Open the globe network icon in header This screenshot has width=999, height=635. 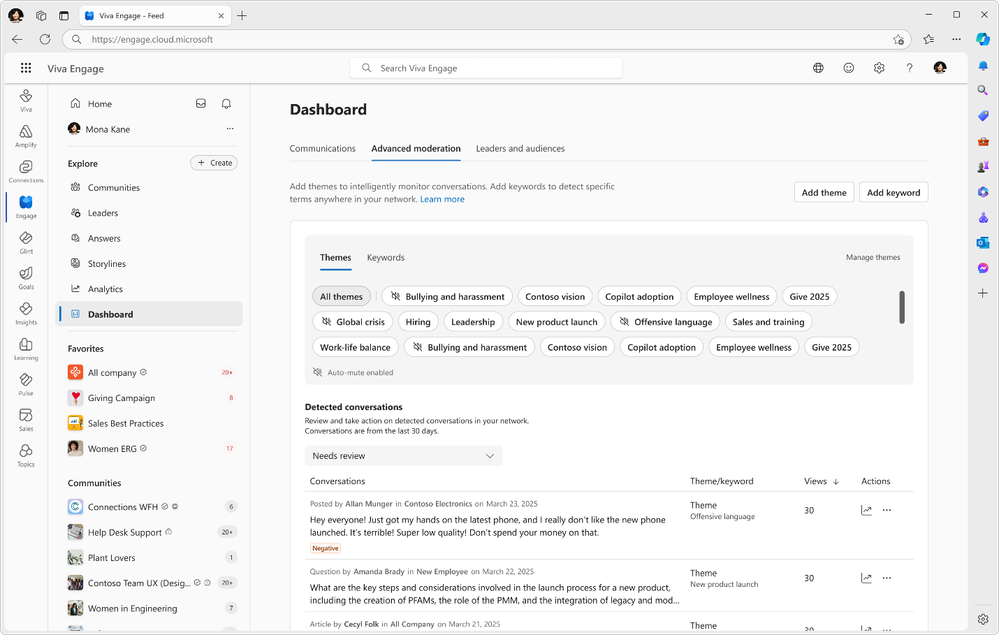coord(818,68)
